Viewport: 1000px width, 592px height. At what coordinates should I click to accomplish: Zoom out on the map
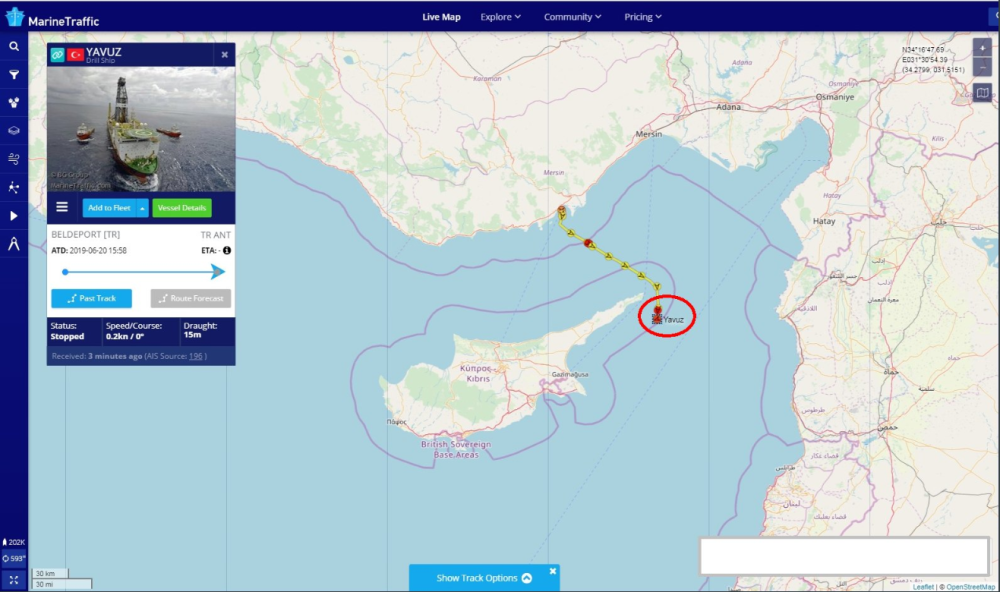(982, 66)
